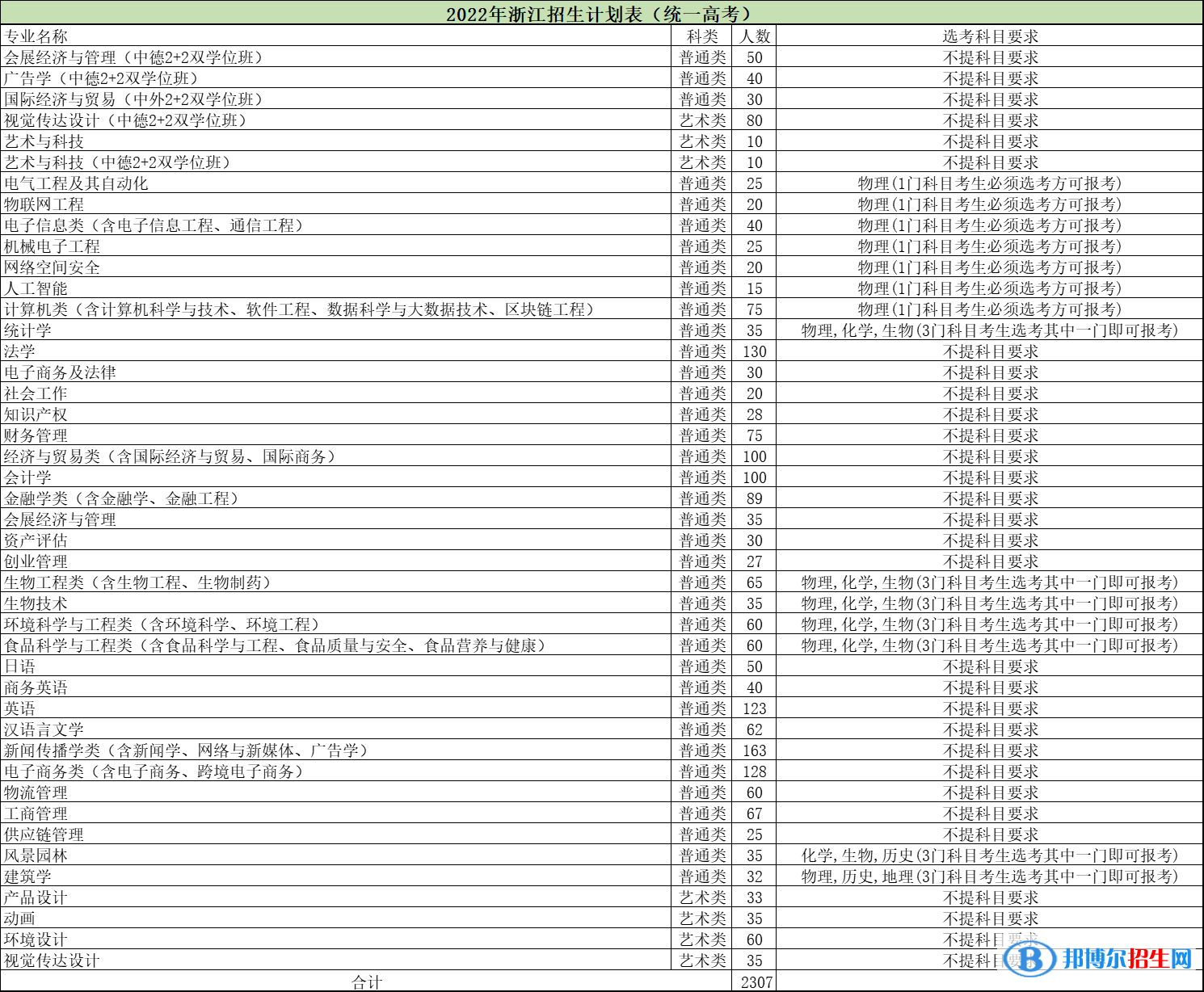Screen dimensions: 1204x992
Task: Click the 人工智能 cell
Action: coord(336,288)
